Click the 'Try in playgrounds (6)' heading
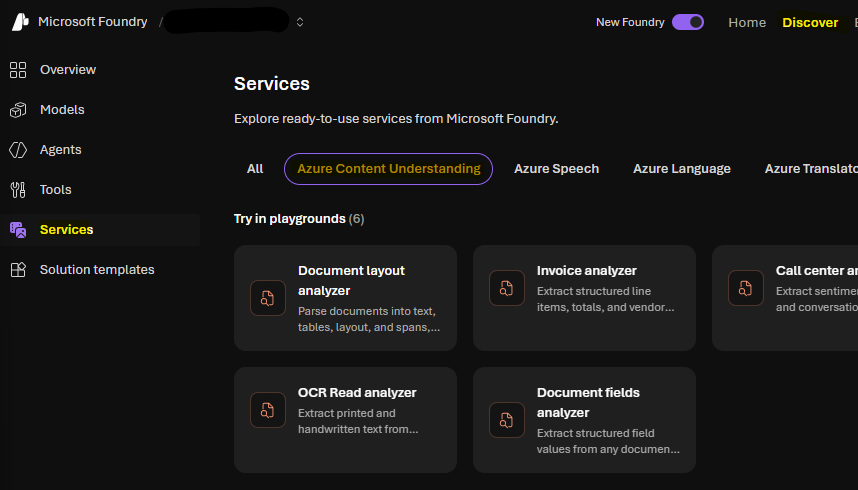Viewport: 858px width, 490px height. click(299, 218)
